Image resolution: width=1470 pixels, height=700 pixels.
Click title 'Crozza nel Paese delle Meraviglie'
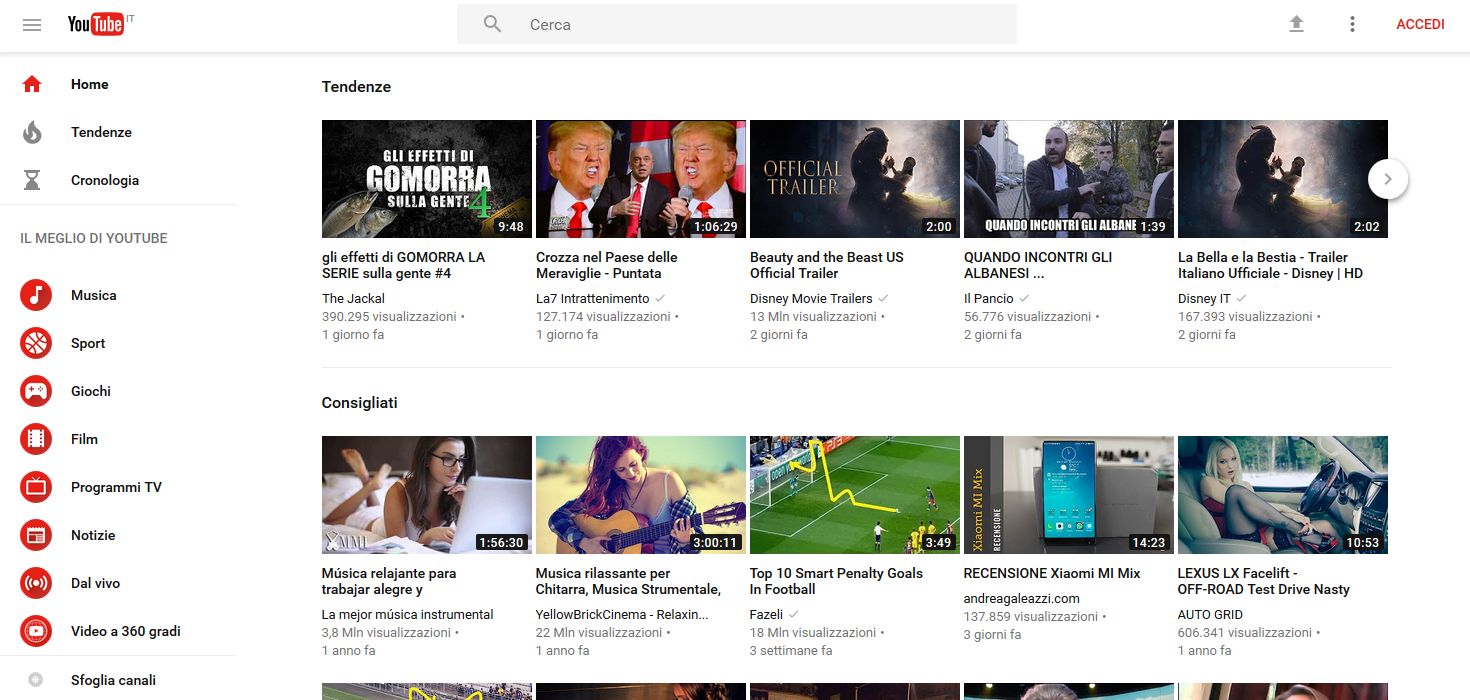coord(607,265)
